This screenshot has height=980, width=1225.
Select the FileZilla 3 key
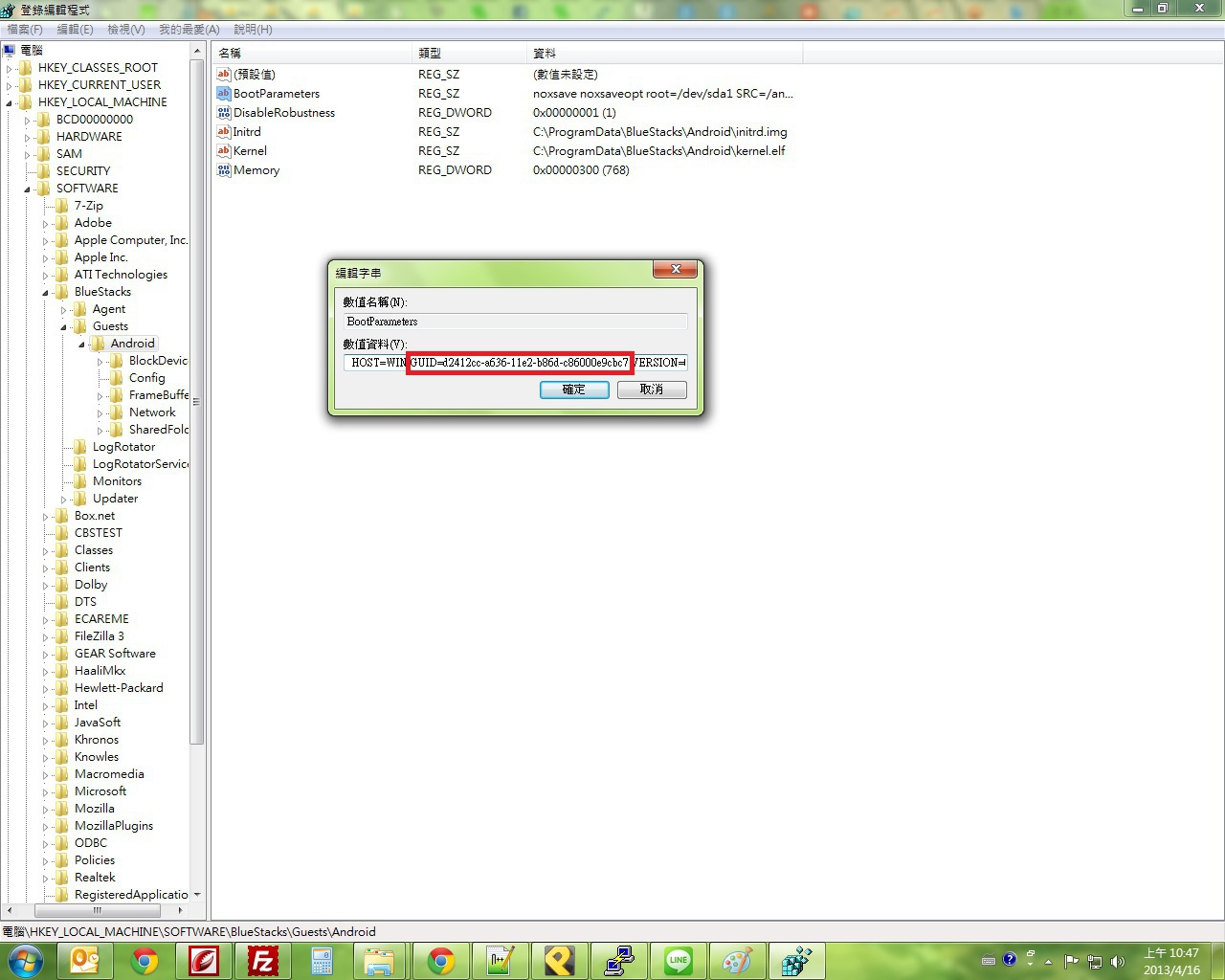click(100, 636)
